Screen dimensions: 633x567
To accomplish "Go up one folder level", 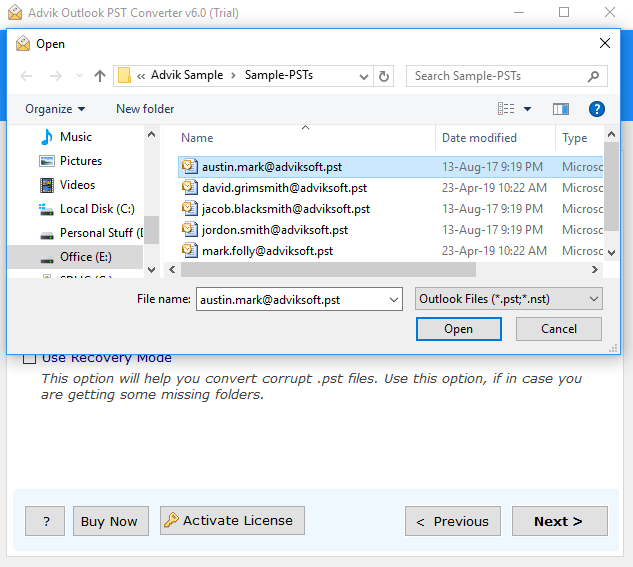I will click(100, 76).
